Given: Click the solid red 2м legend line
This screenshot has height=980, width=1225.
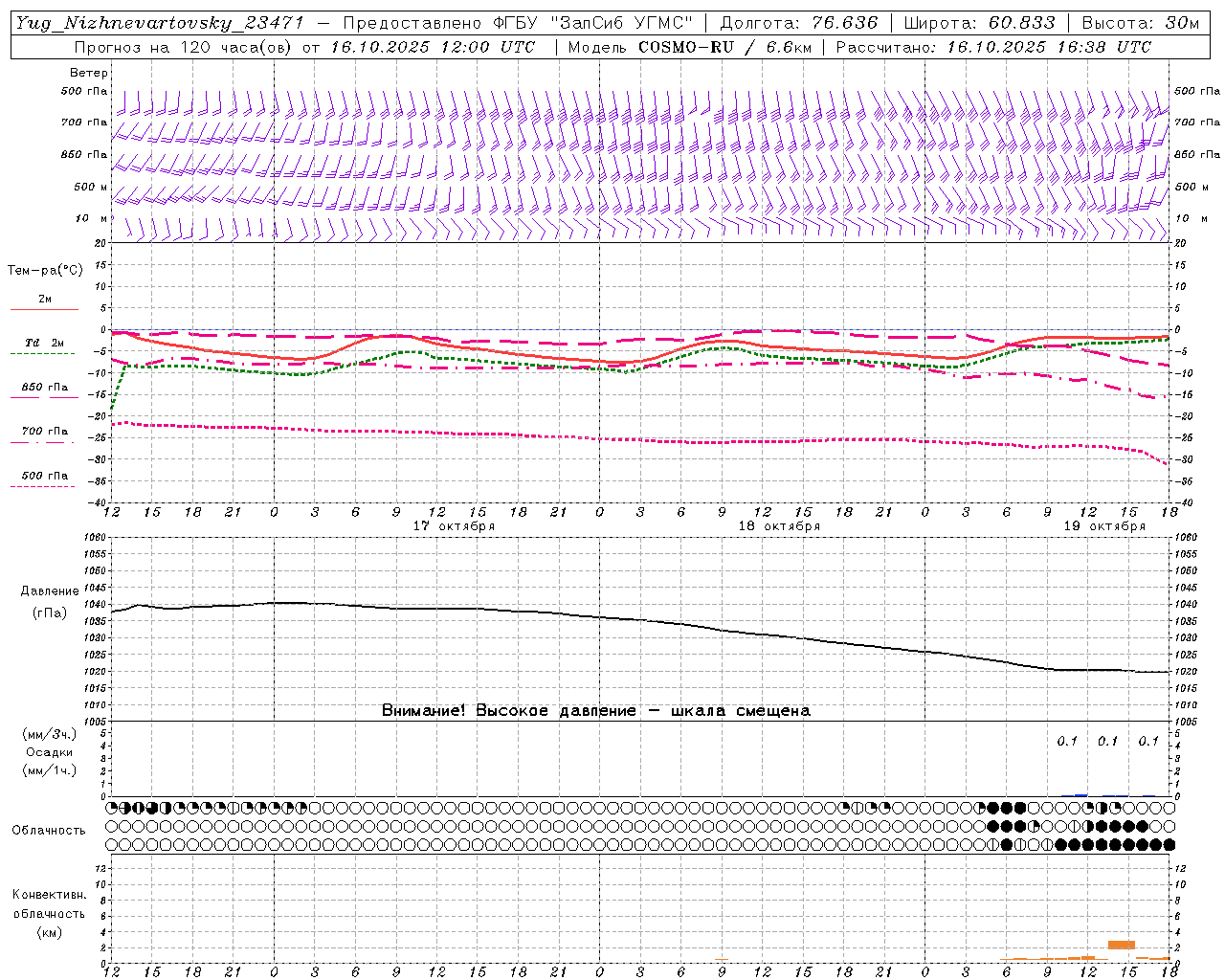Looking at the screenshot, I should tap(44, 310).
